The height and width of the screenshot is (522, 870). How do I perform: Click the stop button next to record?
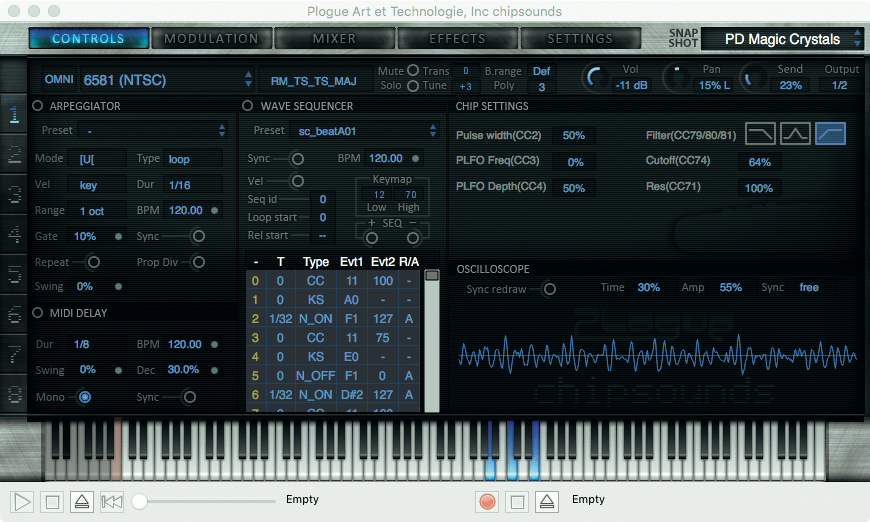coord(517,500)
